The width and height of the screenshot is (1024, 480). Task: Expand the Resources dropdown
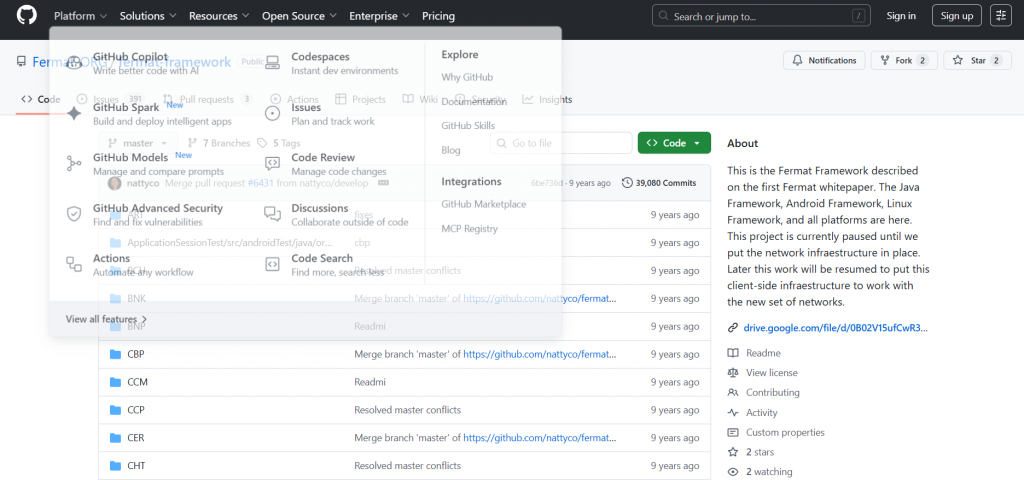point(219,16)
